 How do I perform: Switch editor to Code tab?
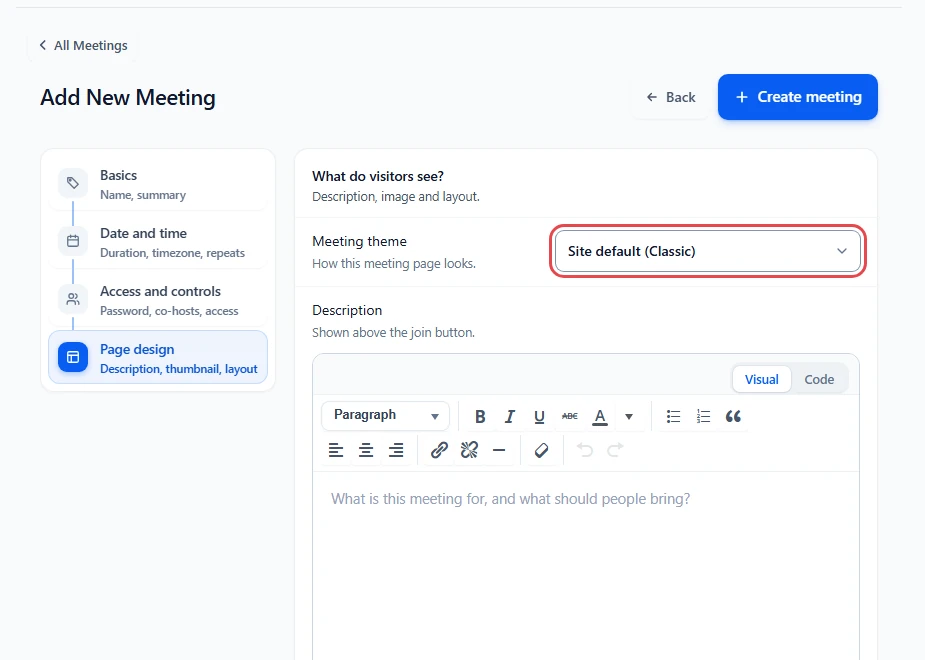[819, 379]
